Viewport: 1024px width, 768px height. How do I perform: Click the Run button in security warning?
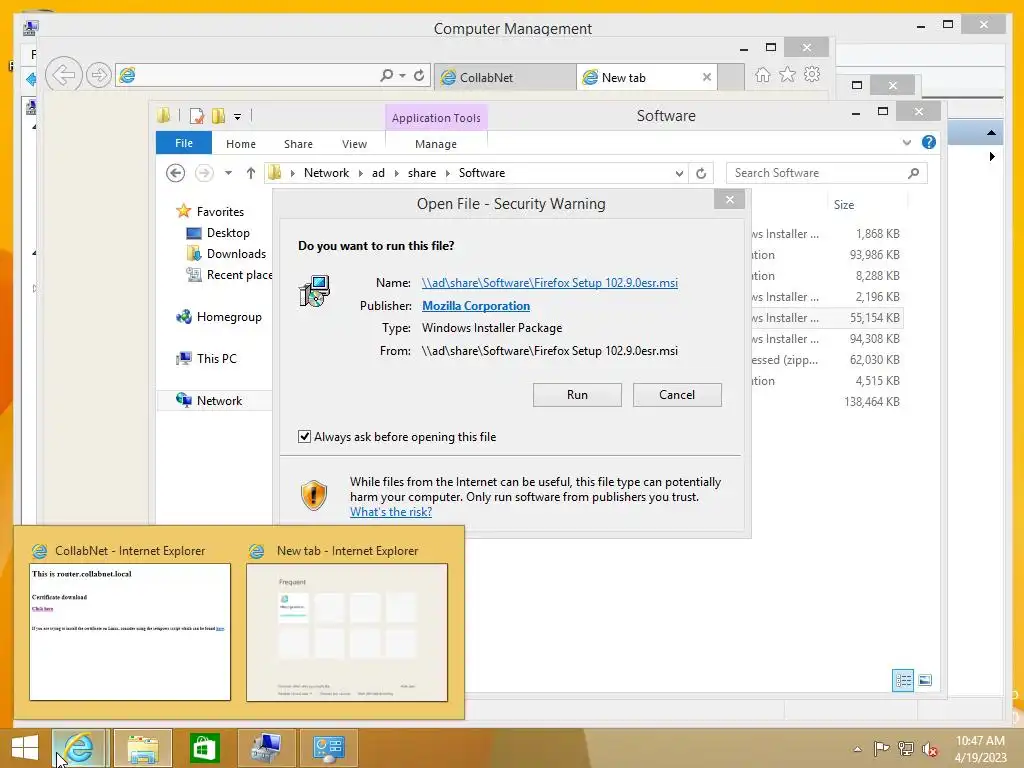(x=577, y=394)
